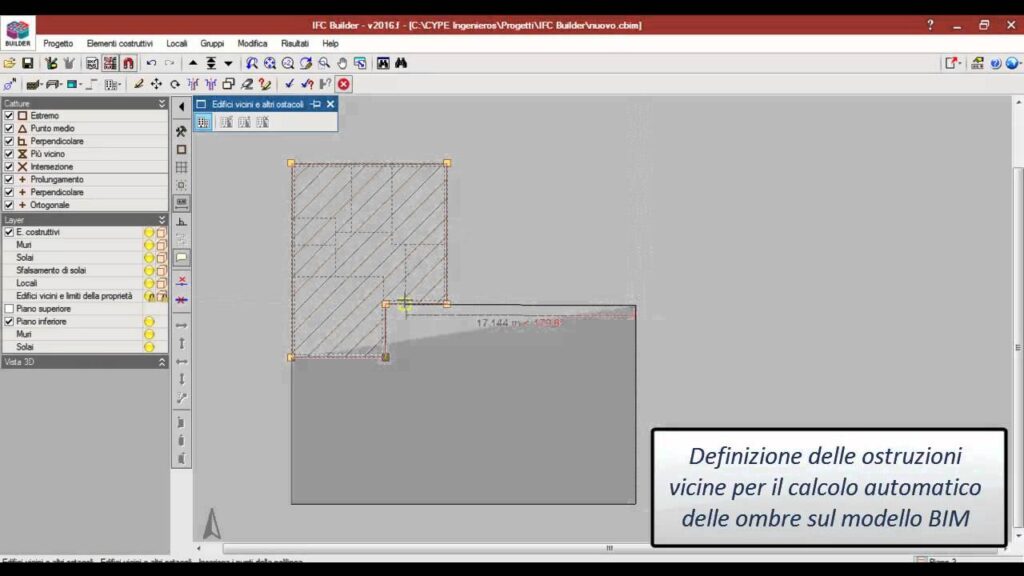Image resolution: width=1024 pixels, height=576 pixels.
Task: Collapse the Catture panel
Action: (162, 103)
